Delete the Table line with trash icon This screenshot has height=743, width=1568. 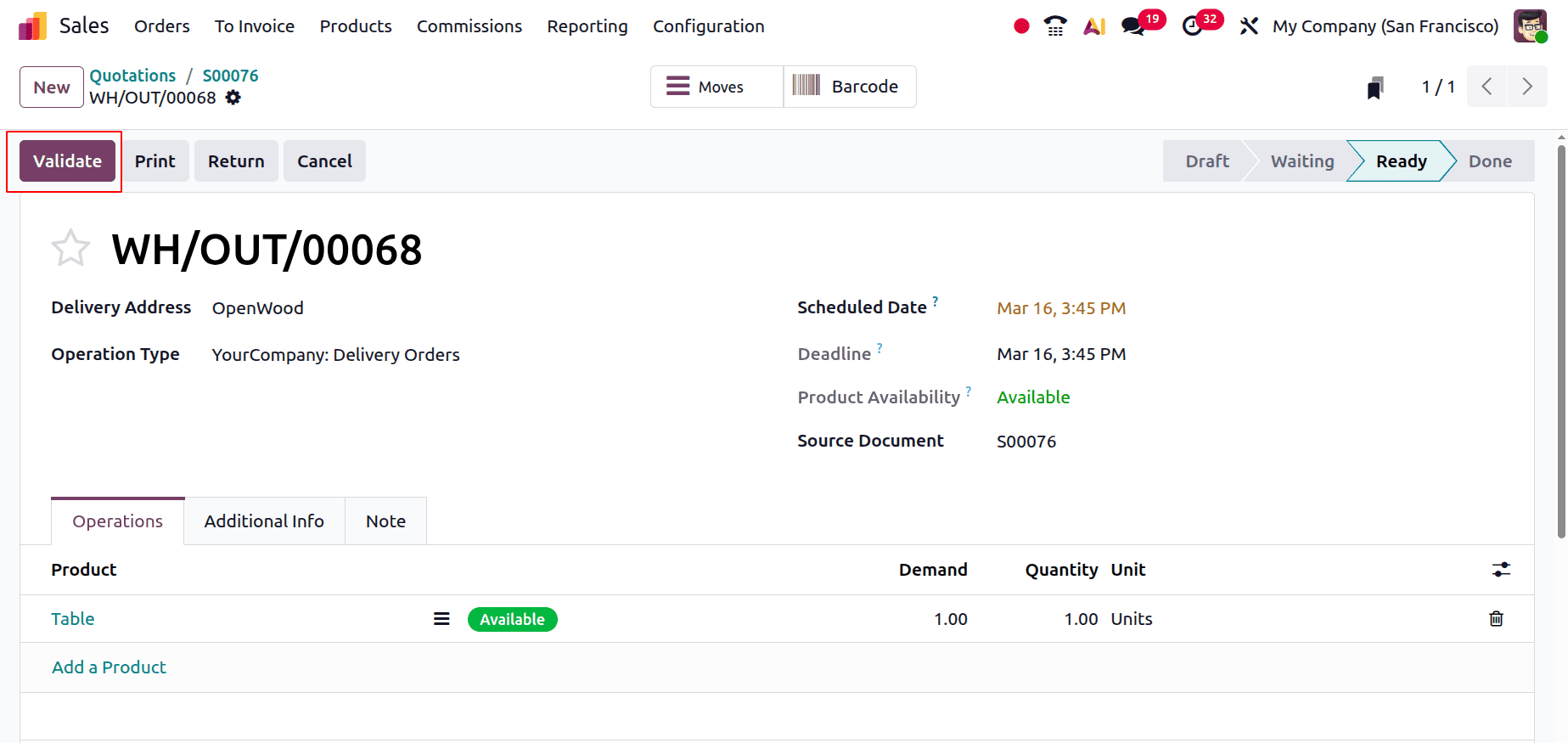click(1496, 618)
